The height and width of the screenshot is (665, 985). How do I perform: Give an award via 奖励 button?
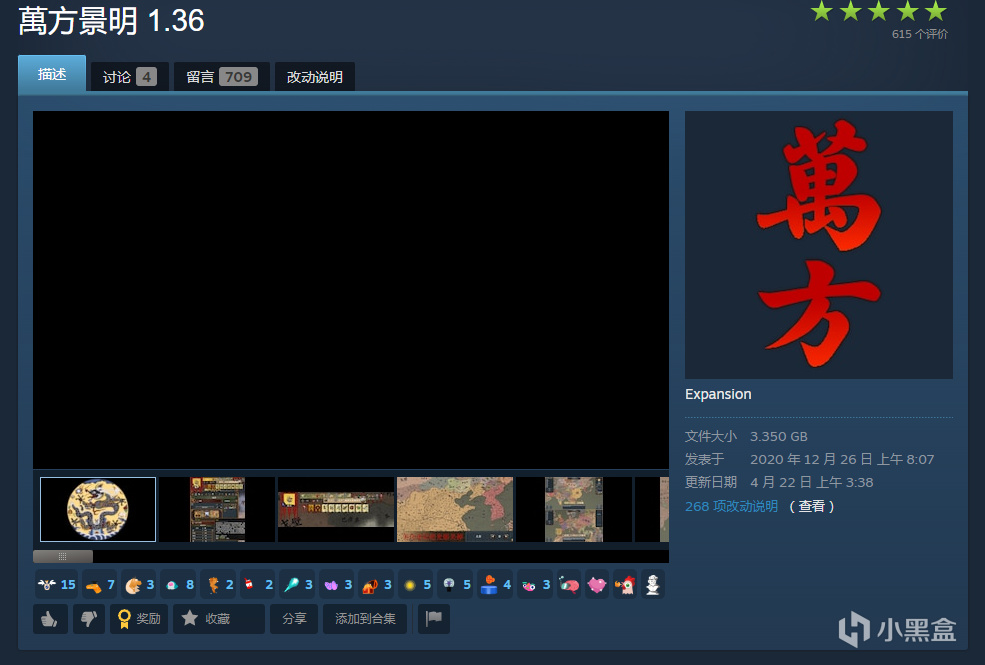(139, 619)
